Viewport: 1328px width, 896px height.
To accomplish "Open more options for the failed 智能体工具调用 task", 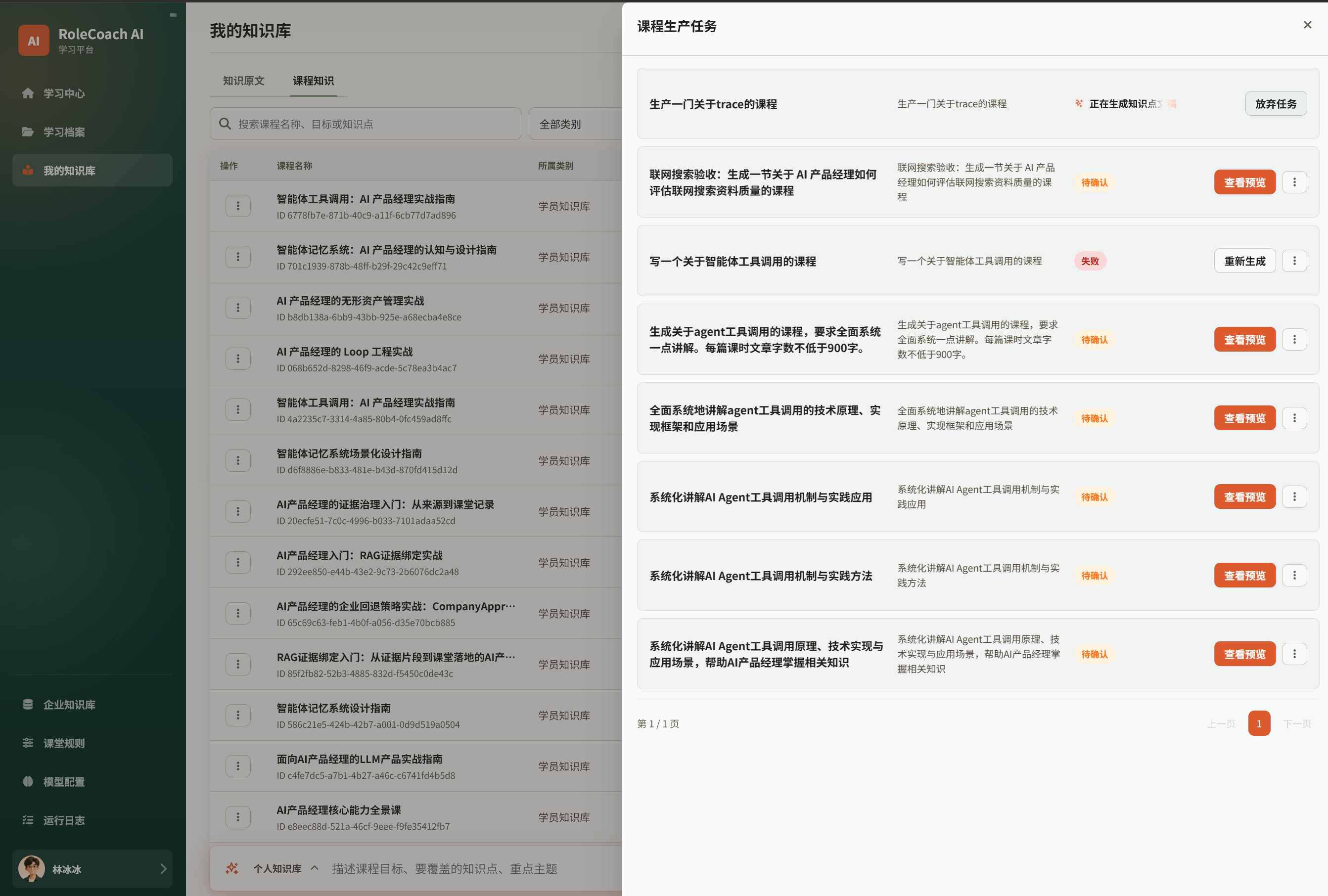I will pos(1294,261).
